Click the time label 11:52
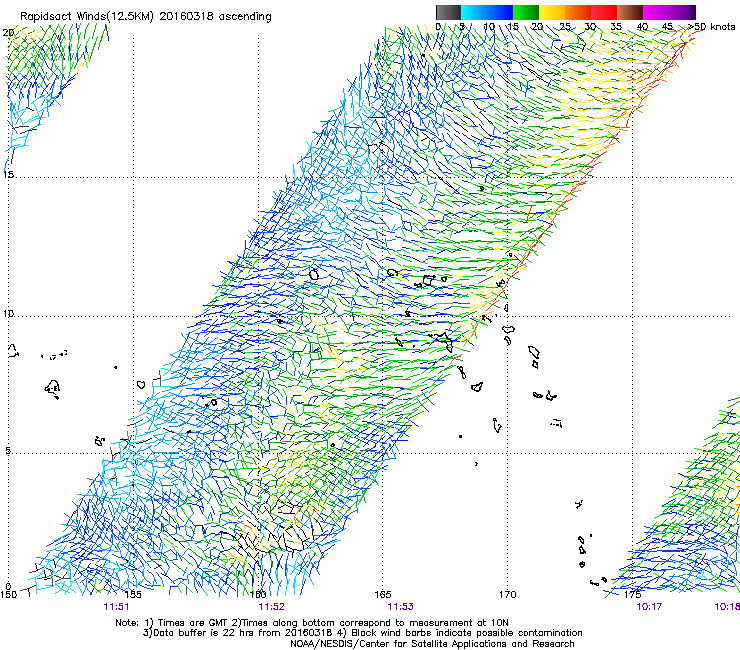 (271, 607)
